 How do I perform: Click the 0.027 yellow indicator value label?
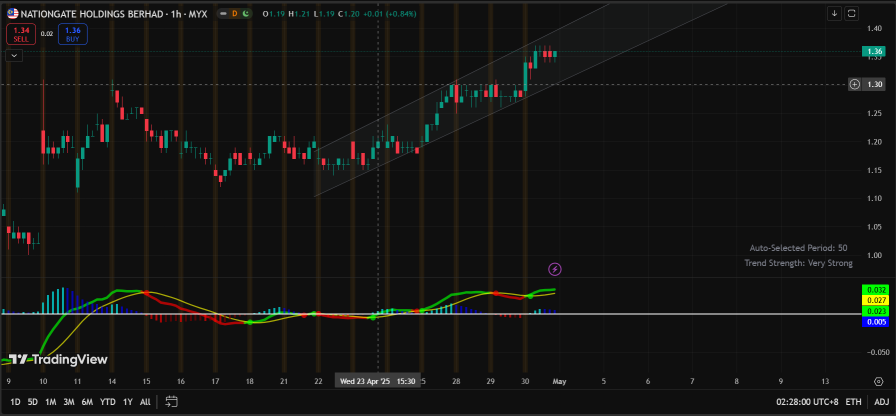(x=875, y=300)
